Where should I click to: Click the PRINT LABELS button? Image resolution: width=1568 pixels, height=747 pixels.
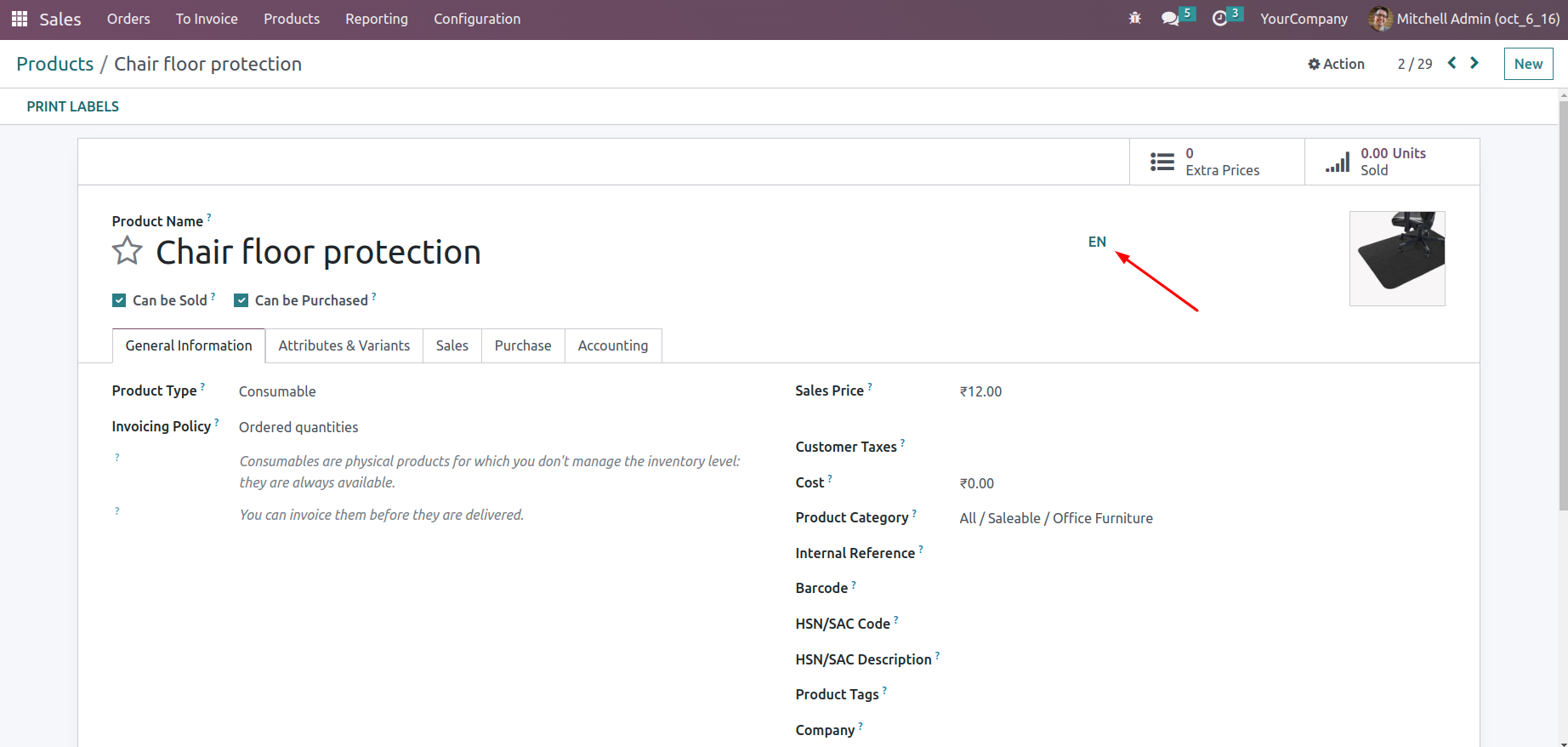click(73, 106)
